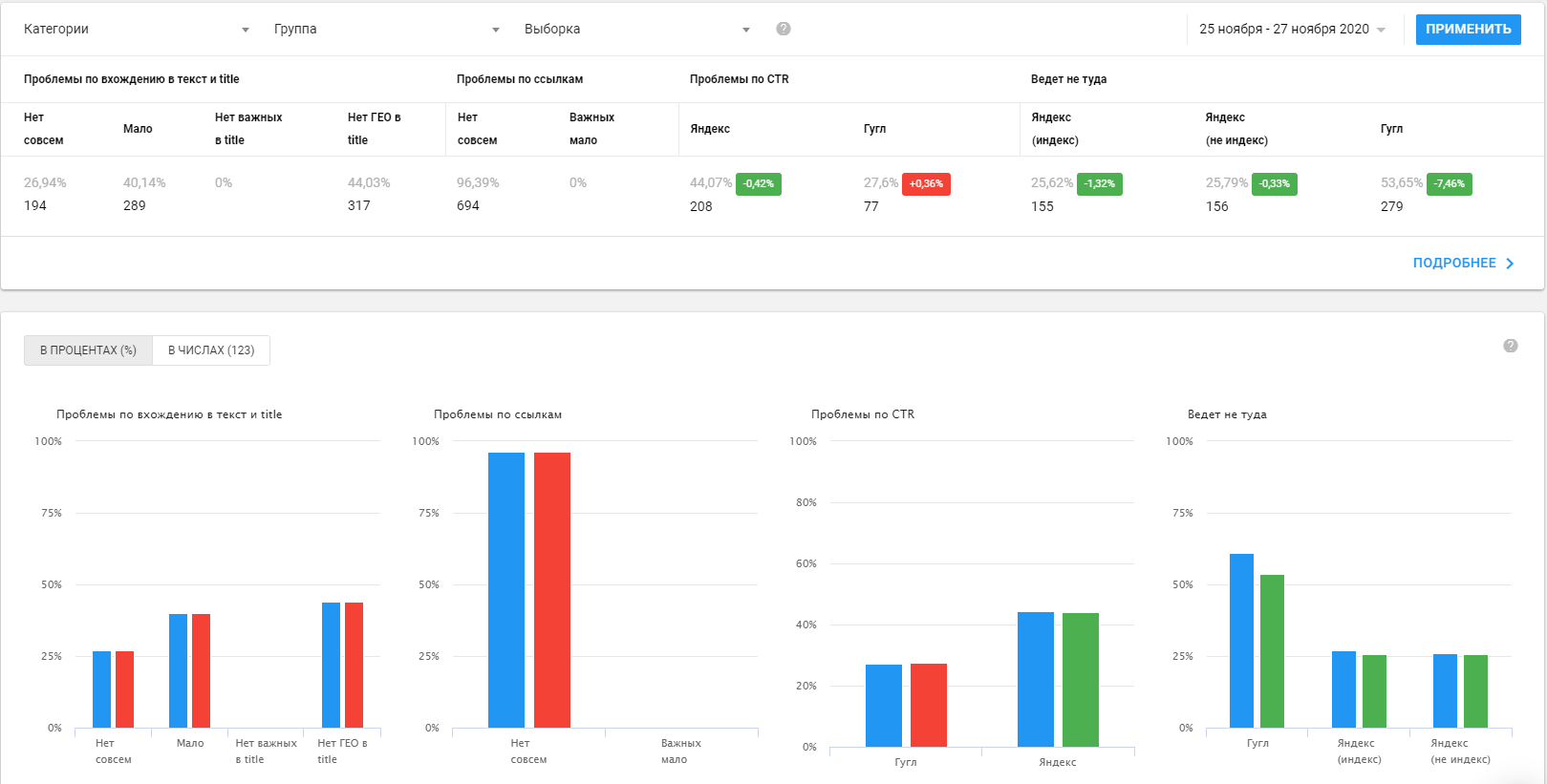This screenshot has width=1547, height=784.
Task: Click the green Яндекс bar in CTR chart
Action: 1080,679
